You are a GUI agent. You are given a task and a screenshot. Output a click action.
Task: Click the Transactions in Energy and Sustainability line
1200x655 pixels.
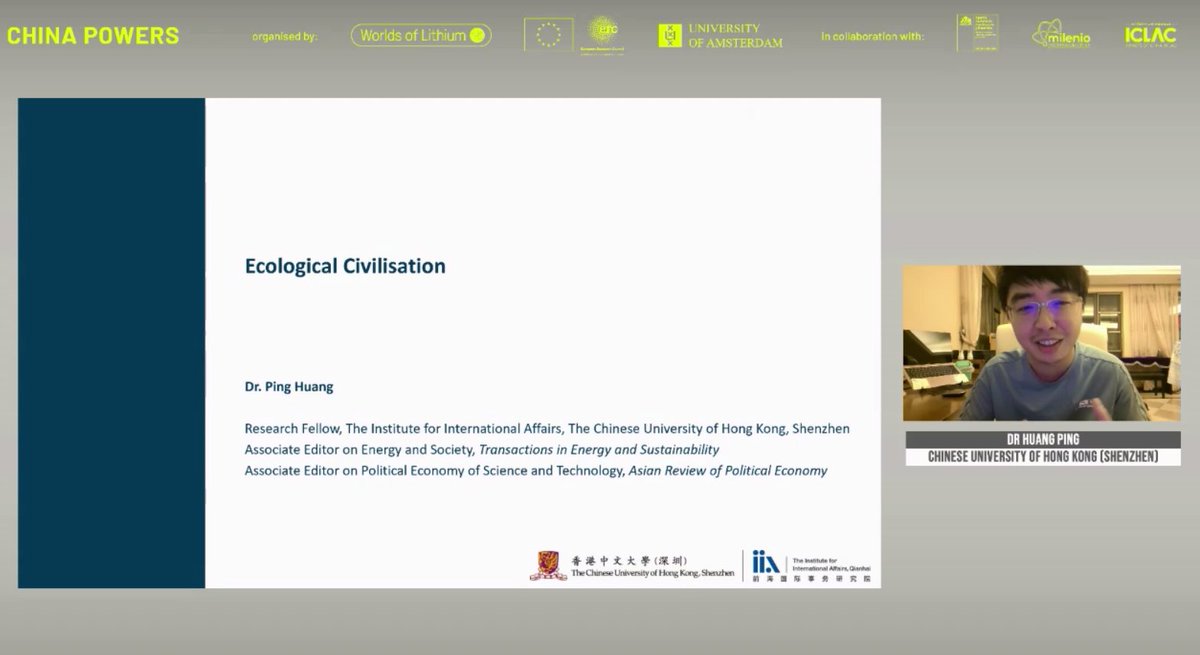[482, 449]
